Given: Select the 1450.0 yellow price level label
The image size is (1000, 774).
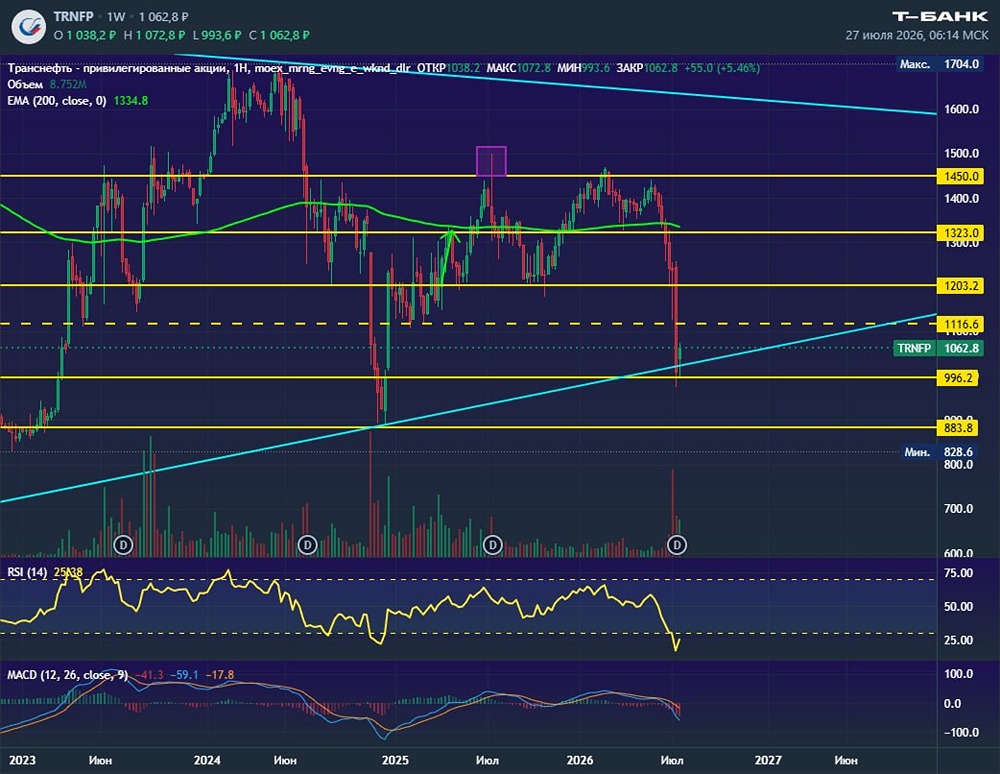Looking at the screenshot, I should tap(960, 177).
